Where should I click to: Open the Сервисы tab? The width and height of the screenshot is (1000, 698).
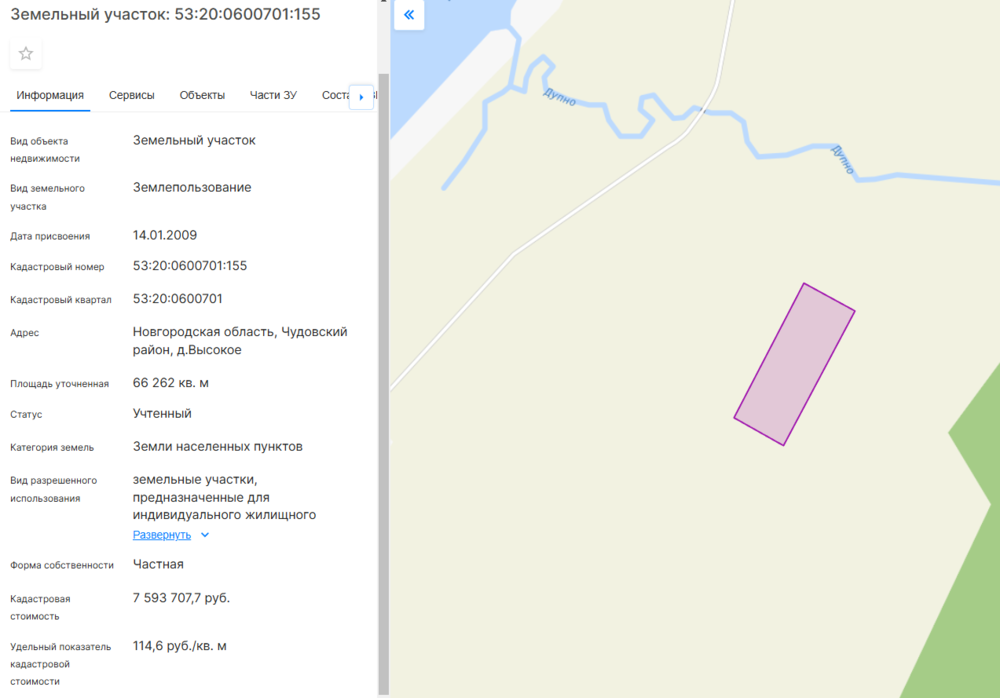pyautogui.click(x=132, y=96)
